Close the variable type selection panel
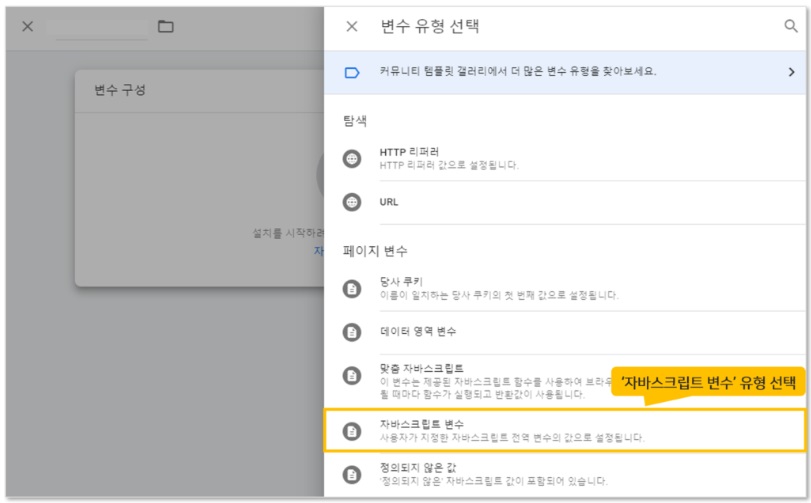This screenshot has width=811, height=503. 352,26
